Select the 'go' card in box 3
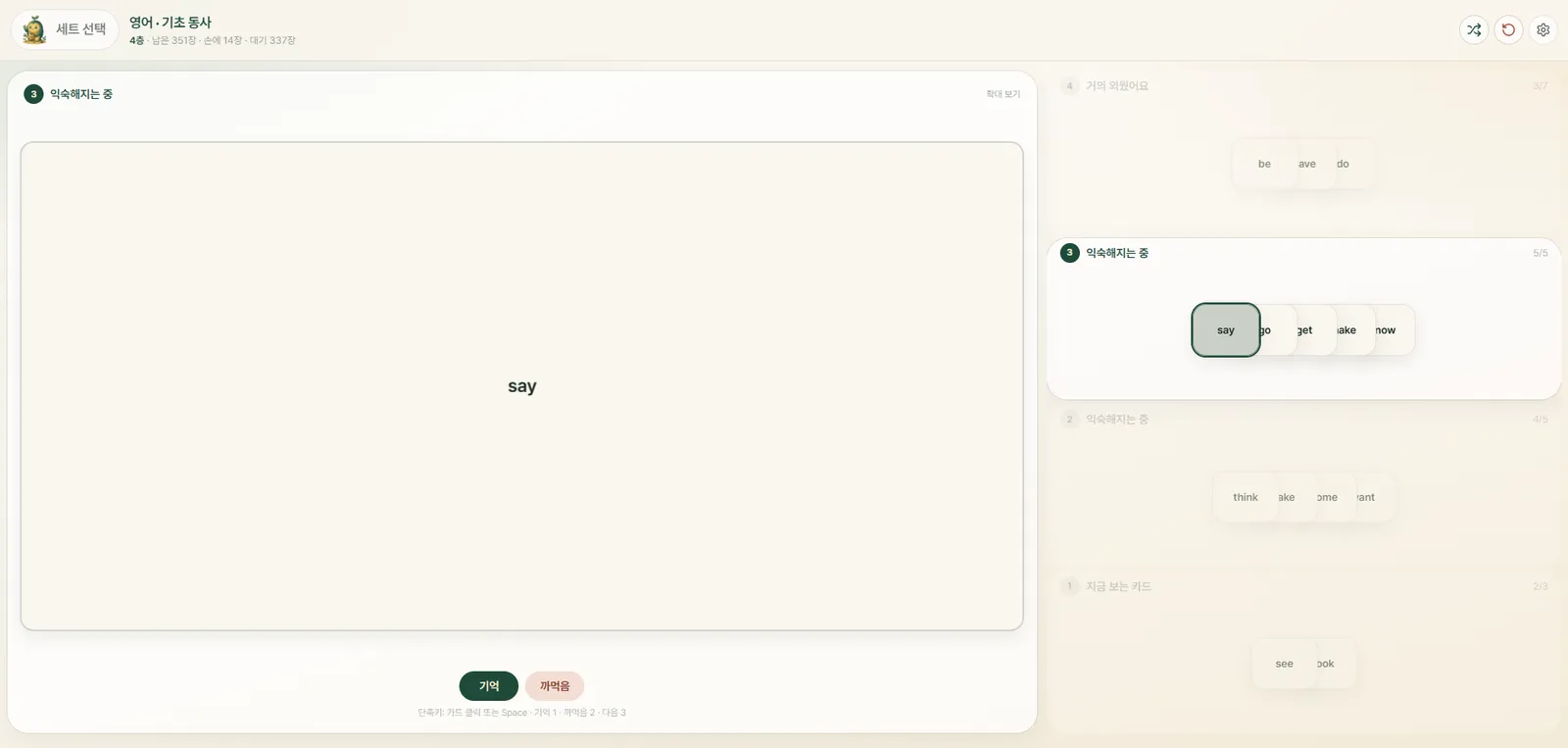 (x=1277, y=330)
